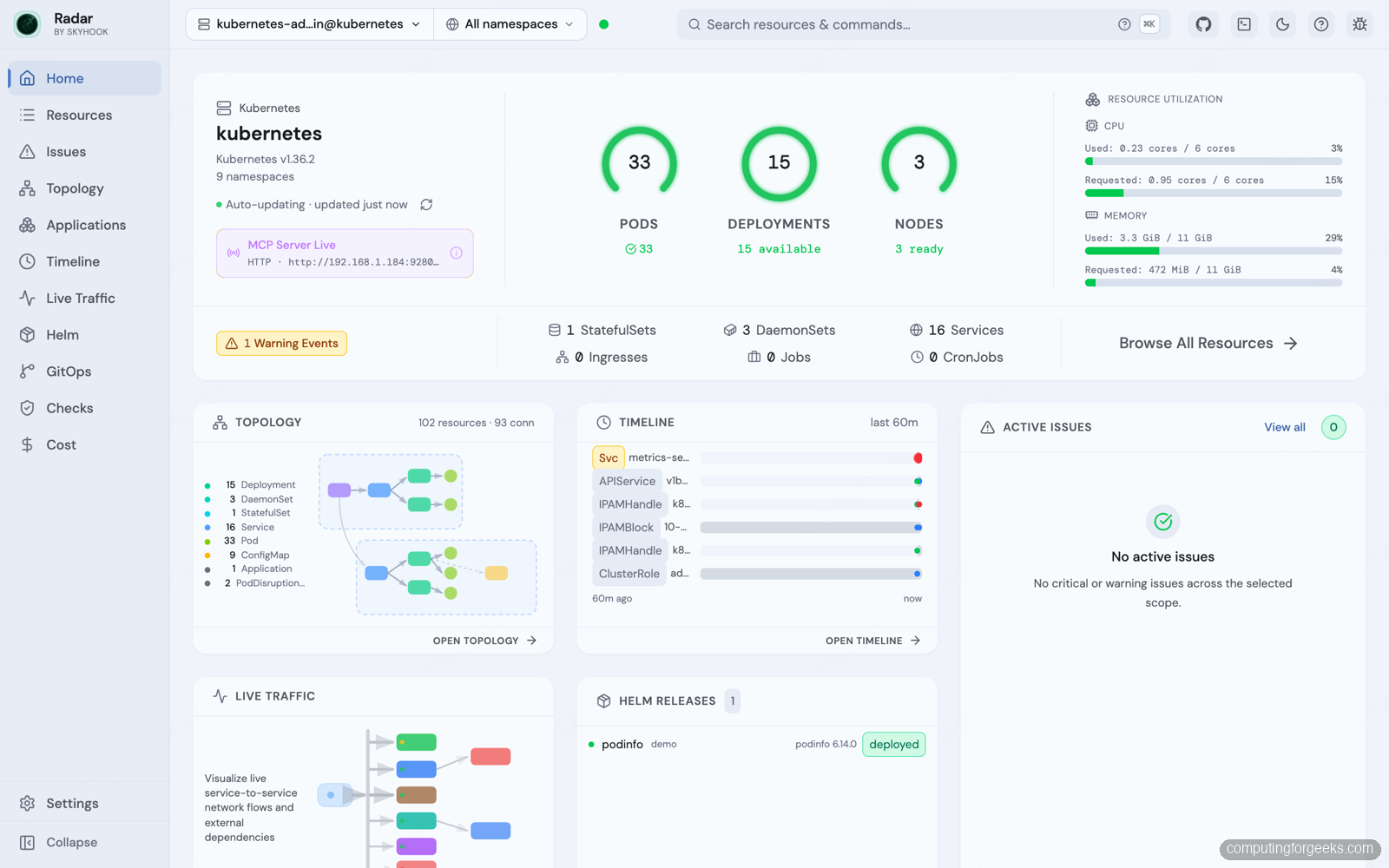
Task: Click the Timeline card clock icon
Action: 603,423
